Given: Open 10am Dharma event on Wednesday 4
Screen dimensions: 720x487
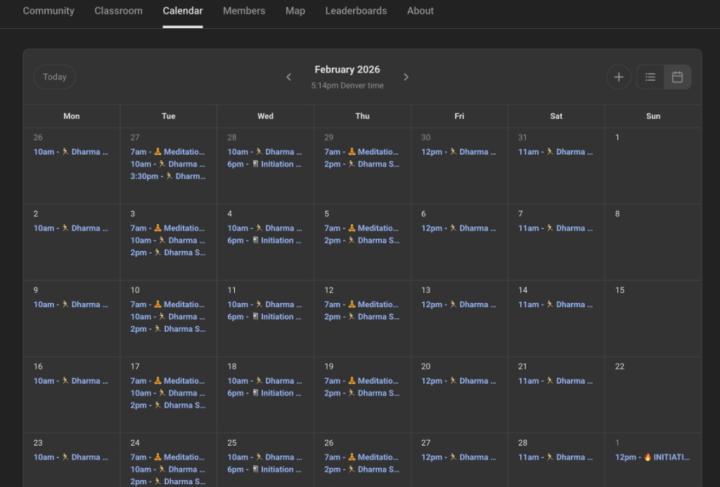Looking at the screenshot, I should coord(264,228).
